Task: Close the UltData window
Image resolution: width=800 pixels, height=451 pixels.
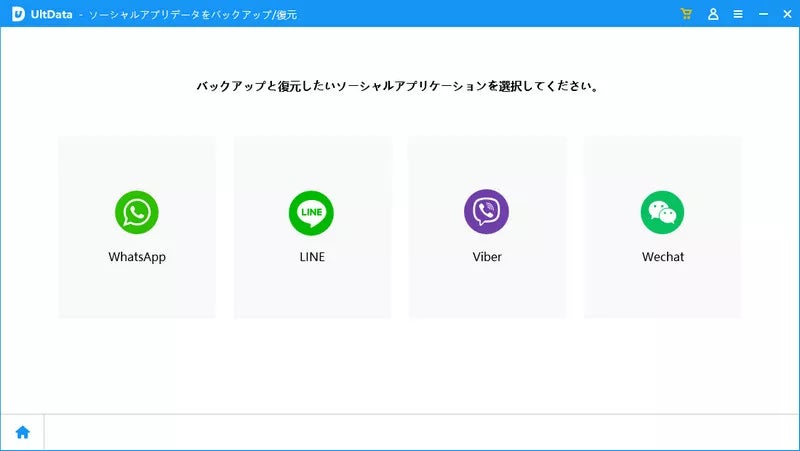Action: 787,14
